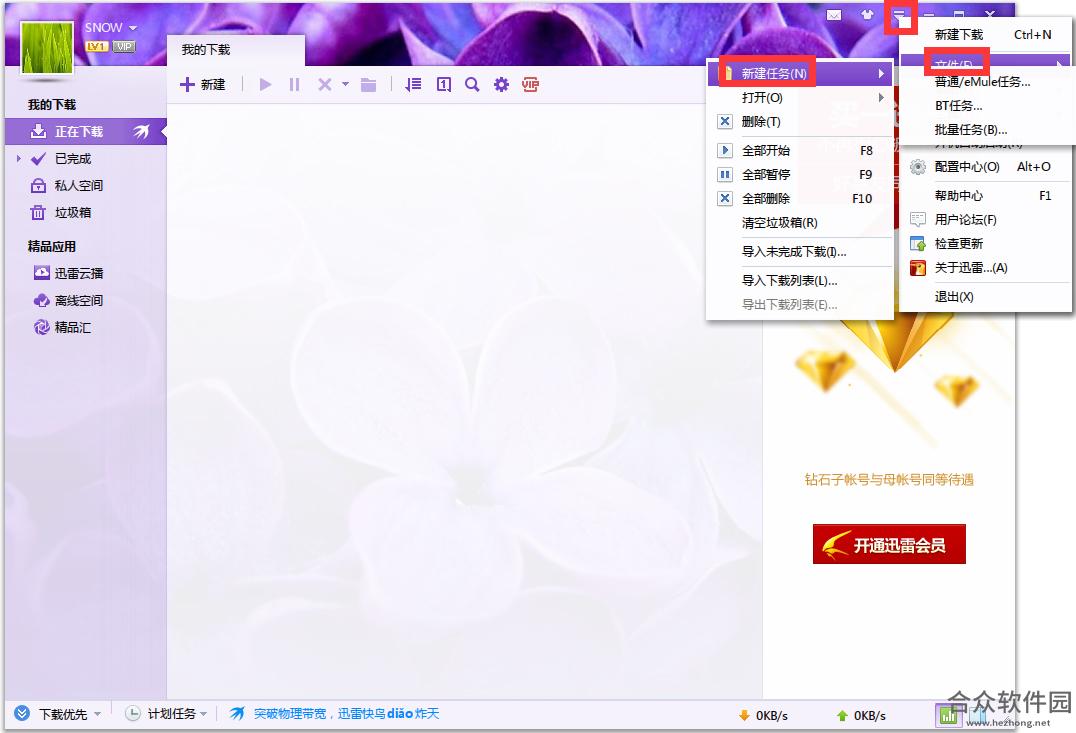Screen dimensions: 1076x733
Task: Choose 全部暂停 from the menu
Action: click(800, 174)
